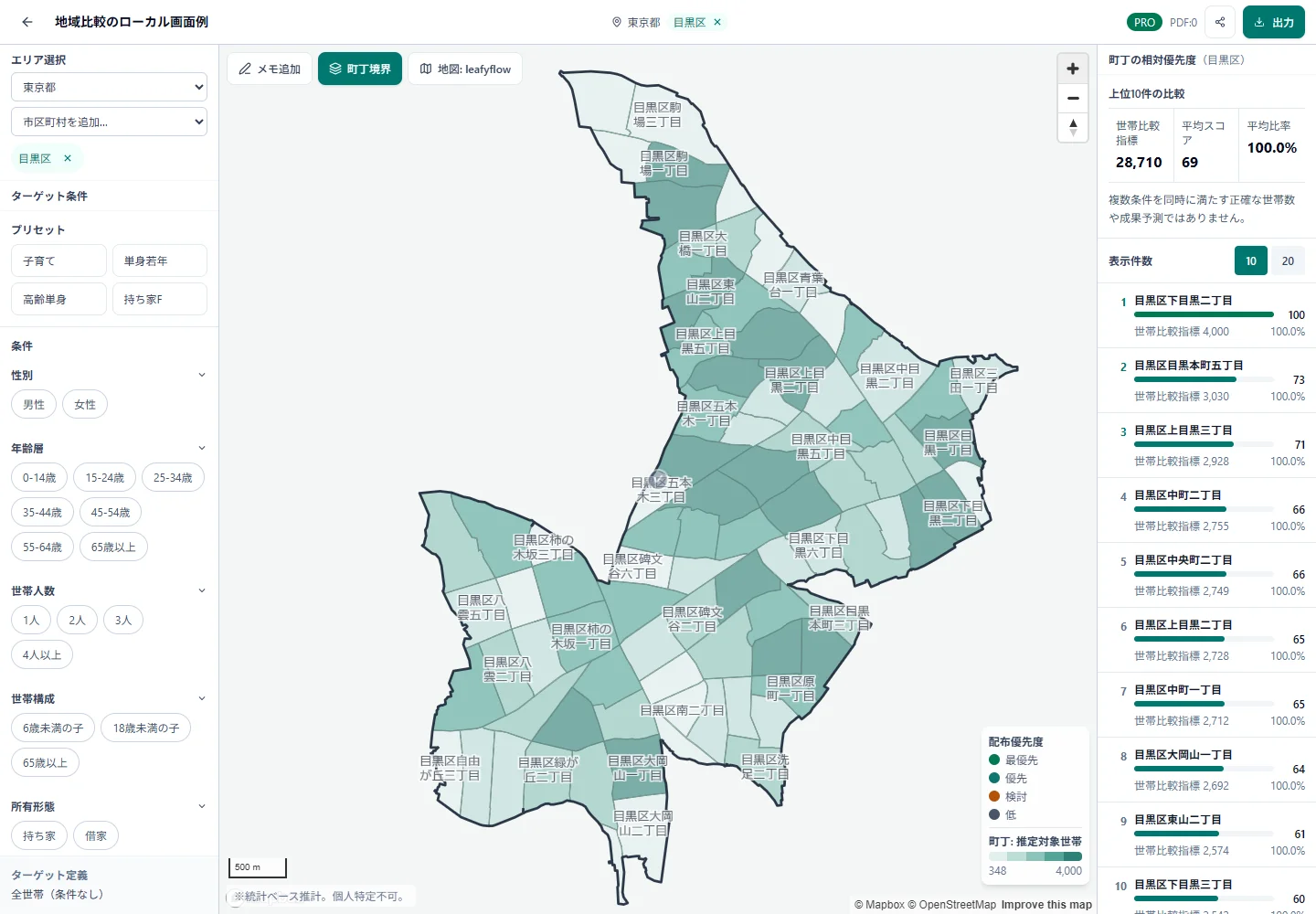1316x914 pixels.
Task: Select 目黒区下目黒二丁目 ranking row
Action: point(1206,315)
